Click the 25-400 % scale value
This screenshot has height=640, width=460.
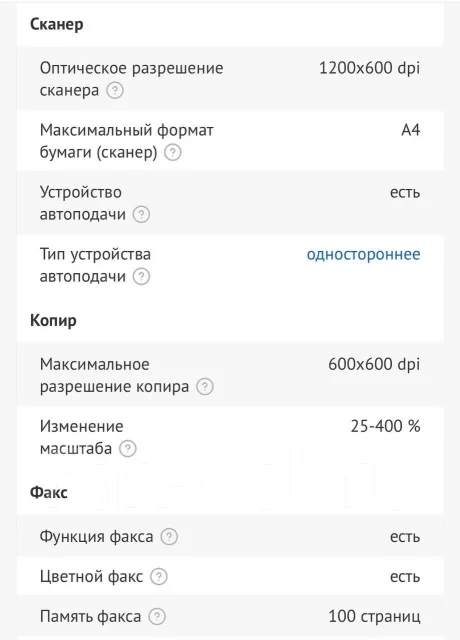pos(385,427)
